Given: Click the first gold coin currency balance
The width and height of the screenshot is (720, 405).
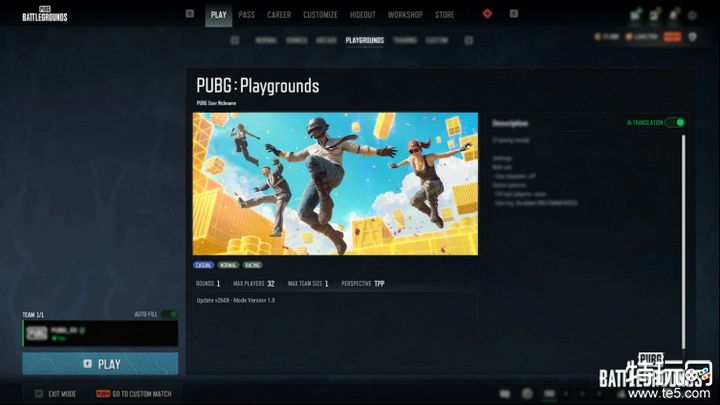Looking at the screenshot, I should (607, 37).
